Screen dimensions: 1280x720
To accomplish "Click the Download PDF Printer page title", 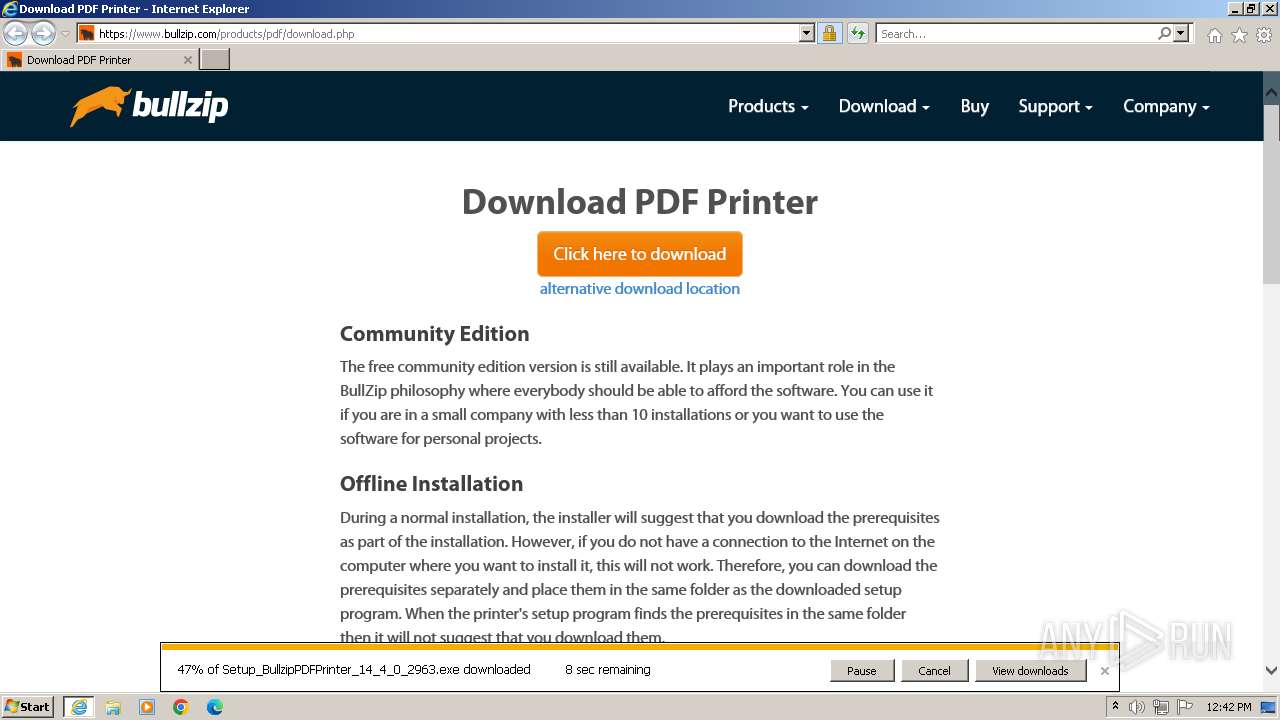I will [640, 202].
